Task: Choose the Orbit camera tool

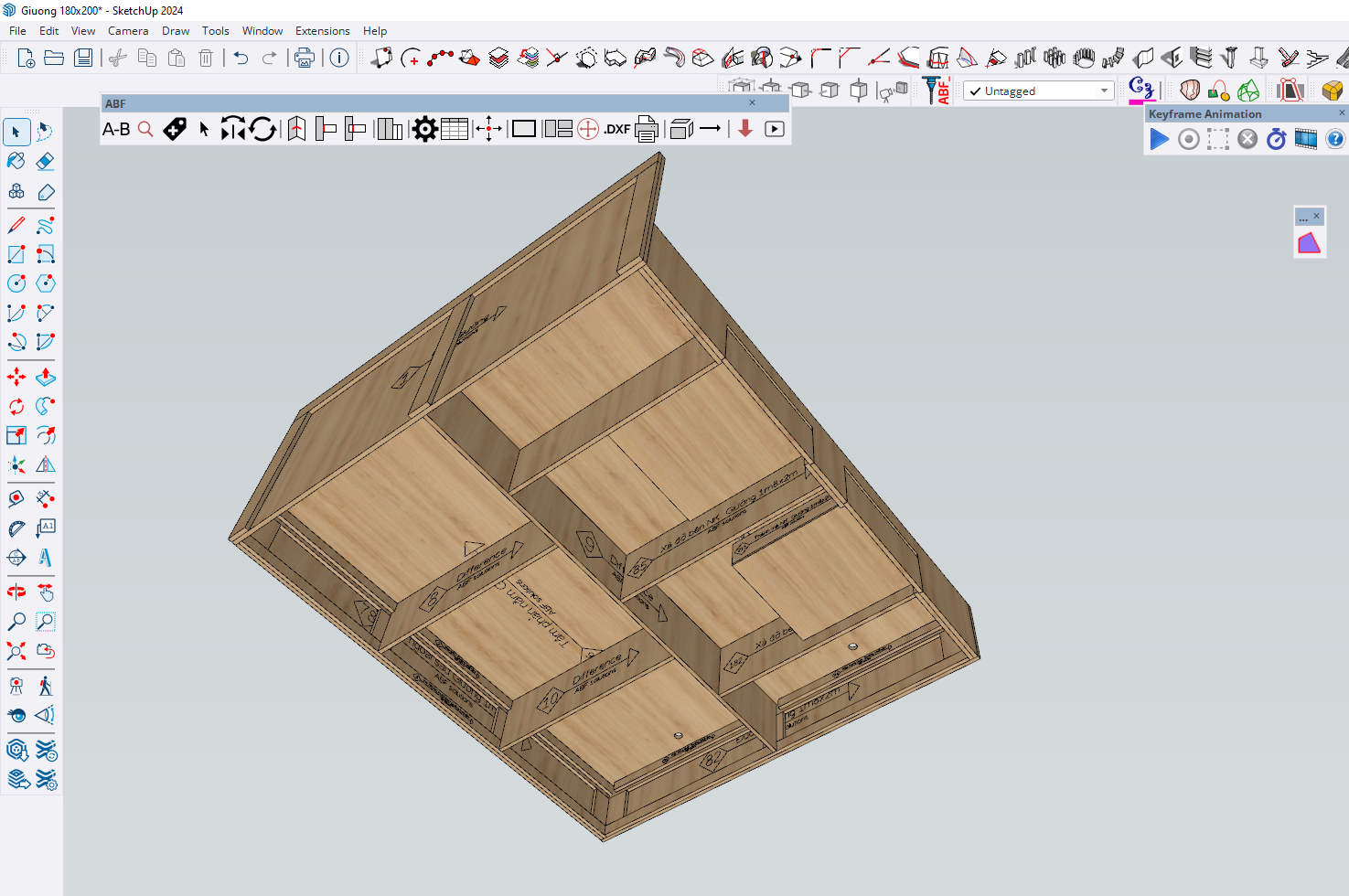Action: [16, 592]
